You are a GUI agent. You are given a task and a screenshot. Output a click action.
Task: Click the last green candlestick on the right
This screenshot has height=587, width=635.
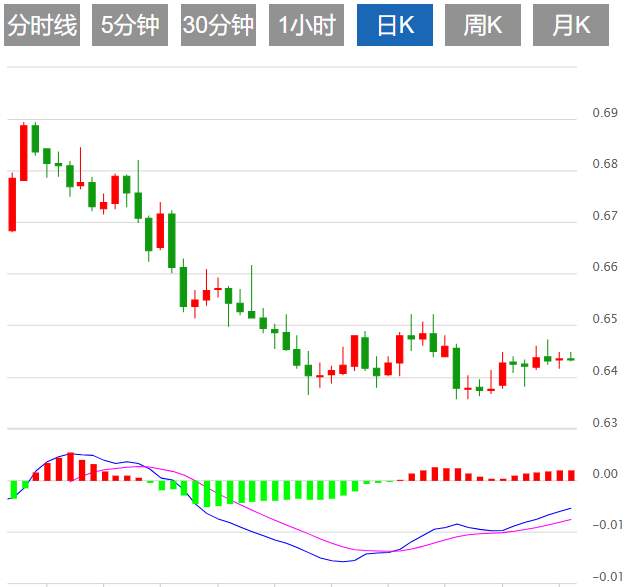tap(571, 357)
